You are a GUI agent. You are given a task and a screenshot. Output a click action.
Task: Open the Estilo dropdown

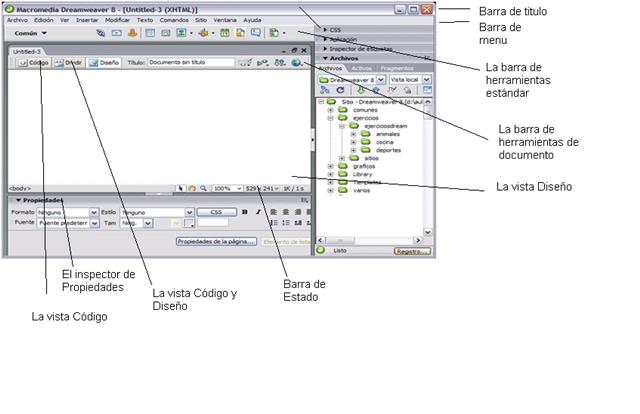(x=189, y=212)
